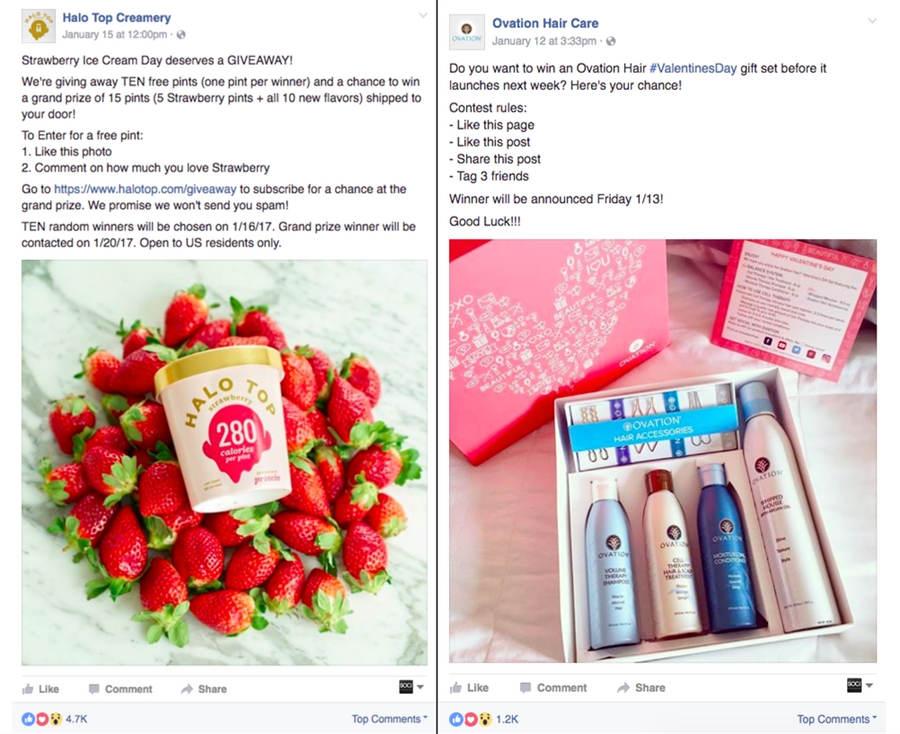The image size is (900, 734).
Task: Open the #ValentinesDay hashtag
Action: coord(693,68)
